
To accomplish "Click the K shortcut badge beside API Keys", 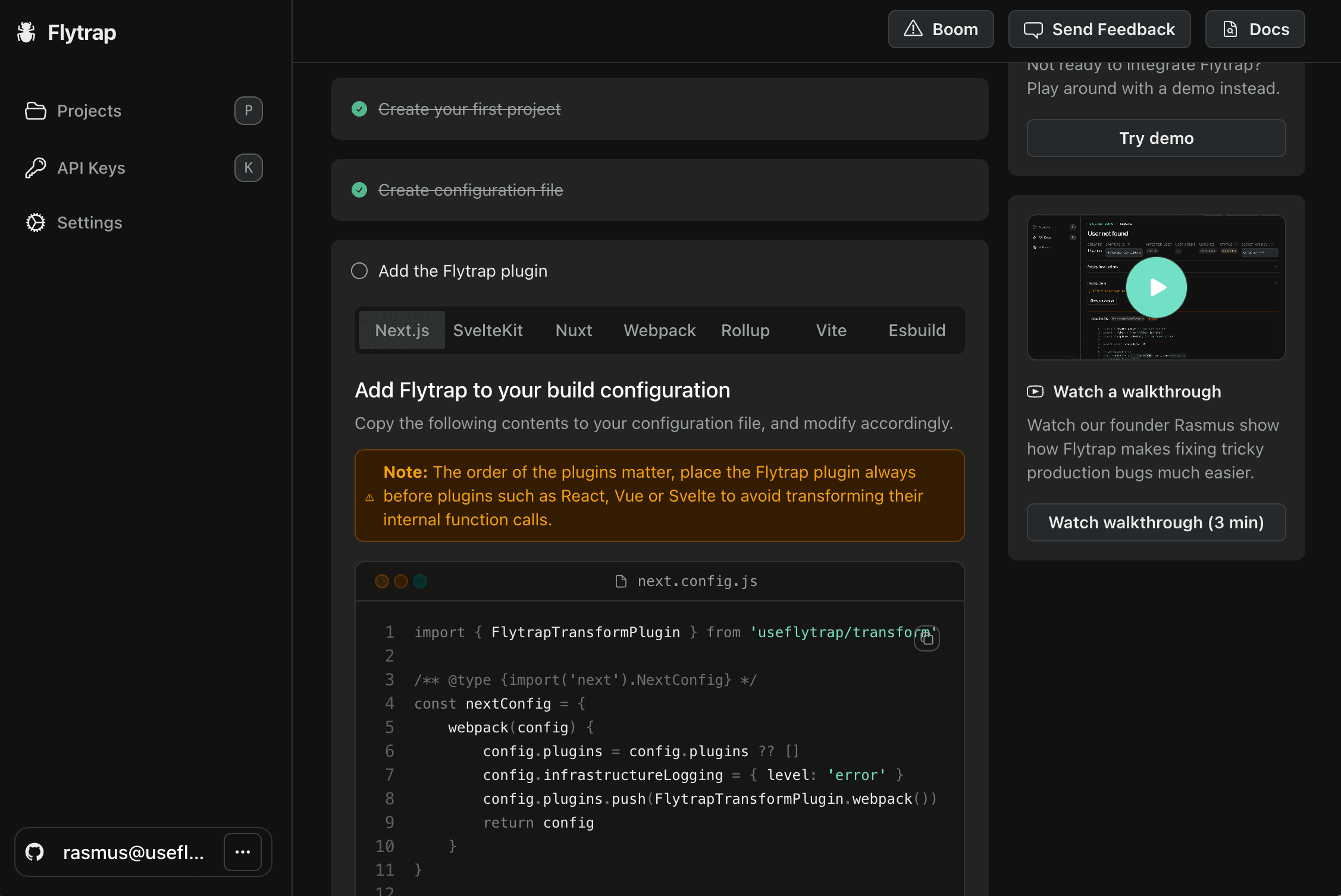I will tap(249, 168).
